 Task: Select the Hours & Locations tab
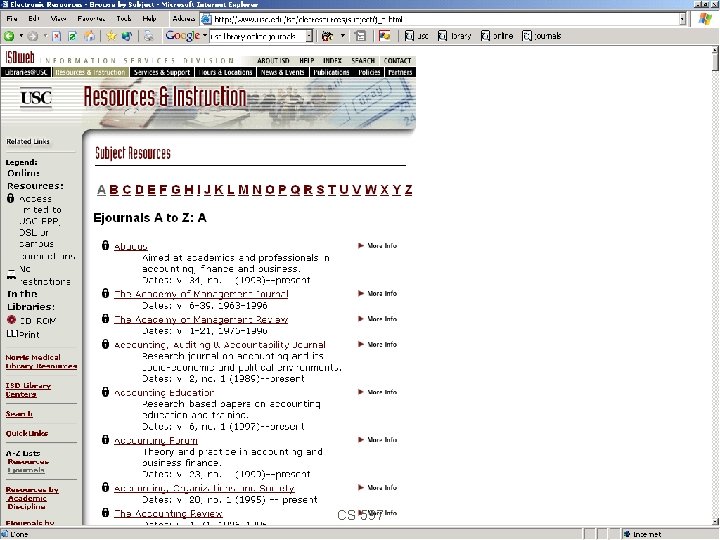[x=225, y=72]
